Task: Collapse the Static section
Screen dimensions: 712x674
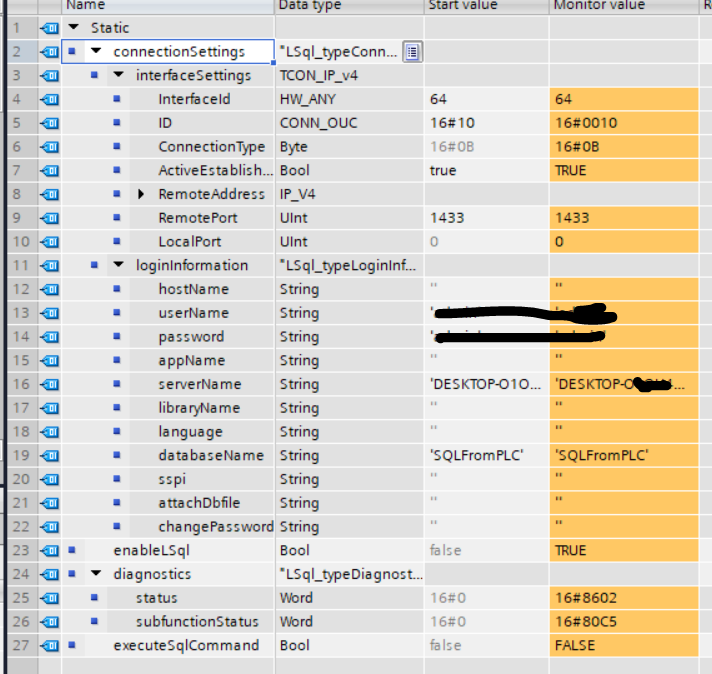Action: coord(74,28)
